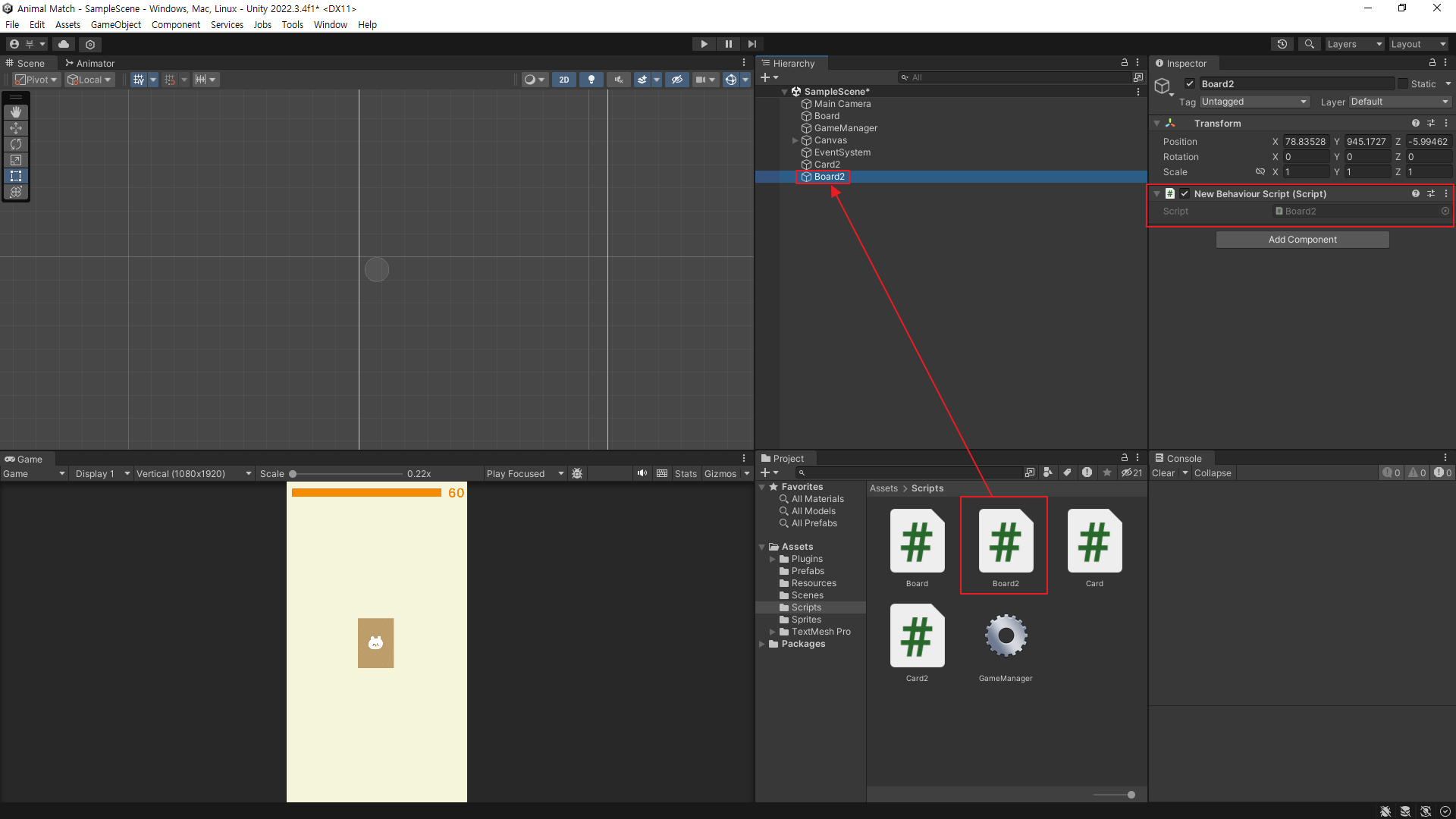Click the Add Component button
Image resolution: width=1456 pixels, height=819 pixels.
coord(1302,240)
